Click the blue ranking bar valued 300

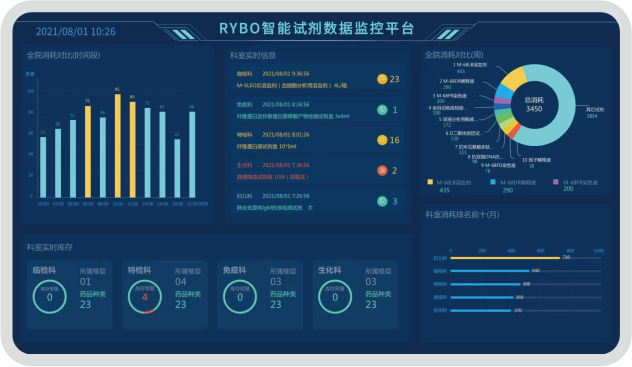[485, 284]
